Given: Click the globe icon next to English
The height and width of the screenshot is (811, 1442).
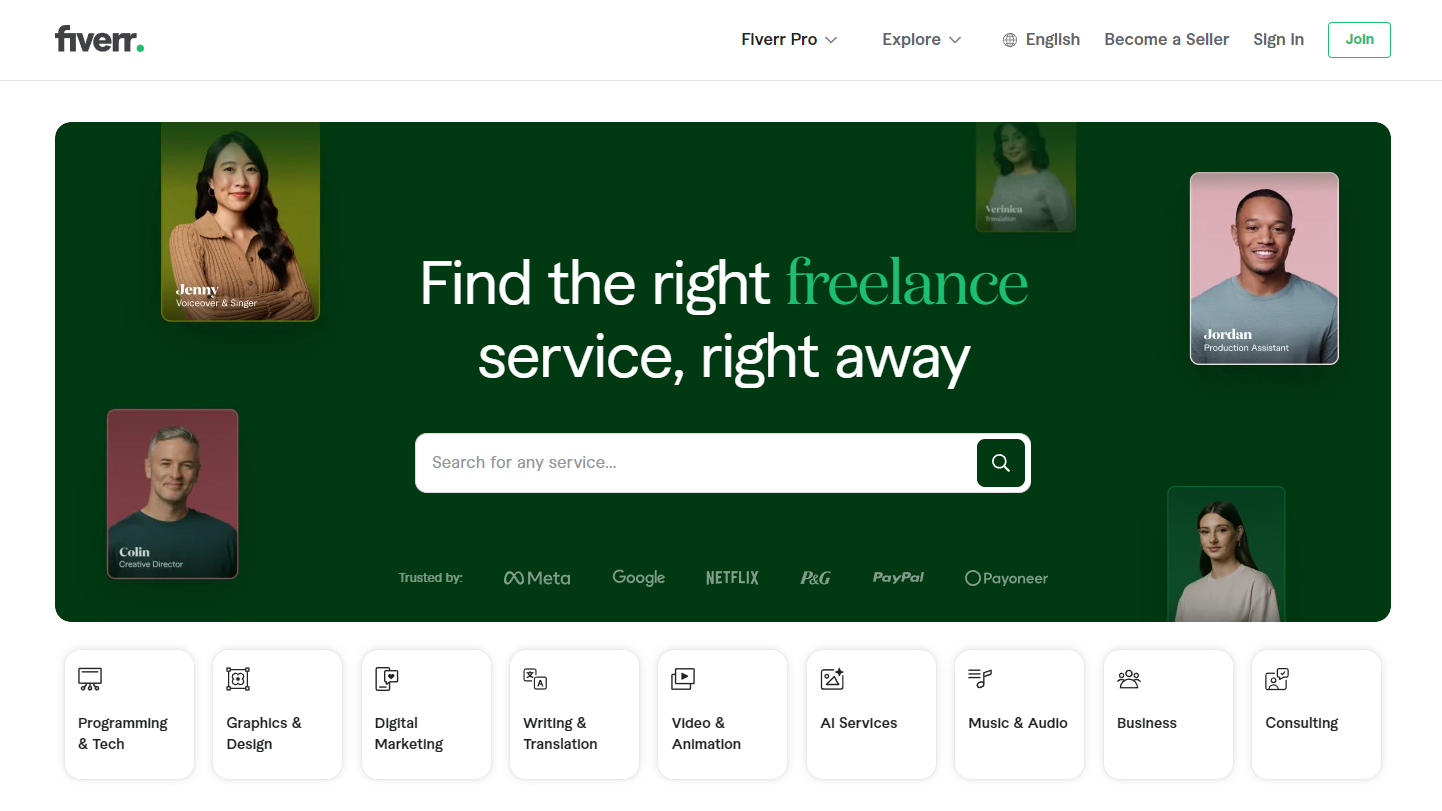Looking at the screenshot, I should [x=1010, y=40].
